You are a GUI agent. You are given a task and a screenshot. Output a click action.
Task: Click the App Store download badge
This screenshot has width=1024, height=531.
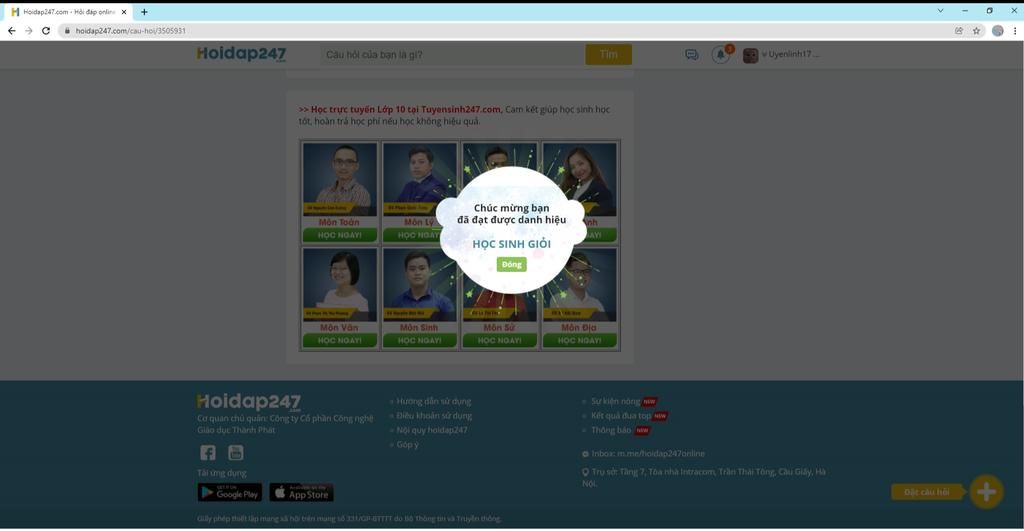[302, 492]
